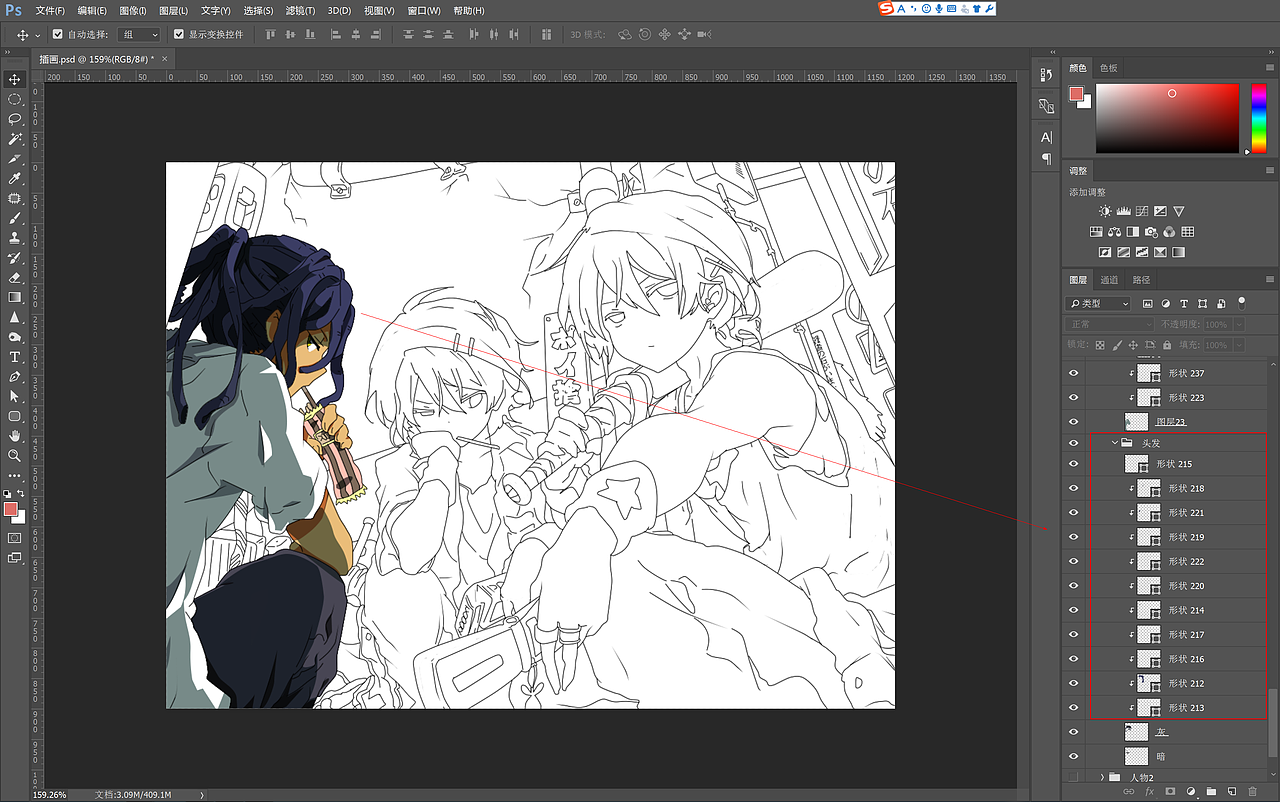Open the 不透明度 opacity dropdown arrow
Image resolution: width=1280 pixels, height=802 pixels.
pos(1239,325)
